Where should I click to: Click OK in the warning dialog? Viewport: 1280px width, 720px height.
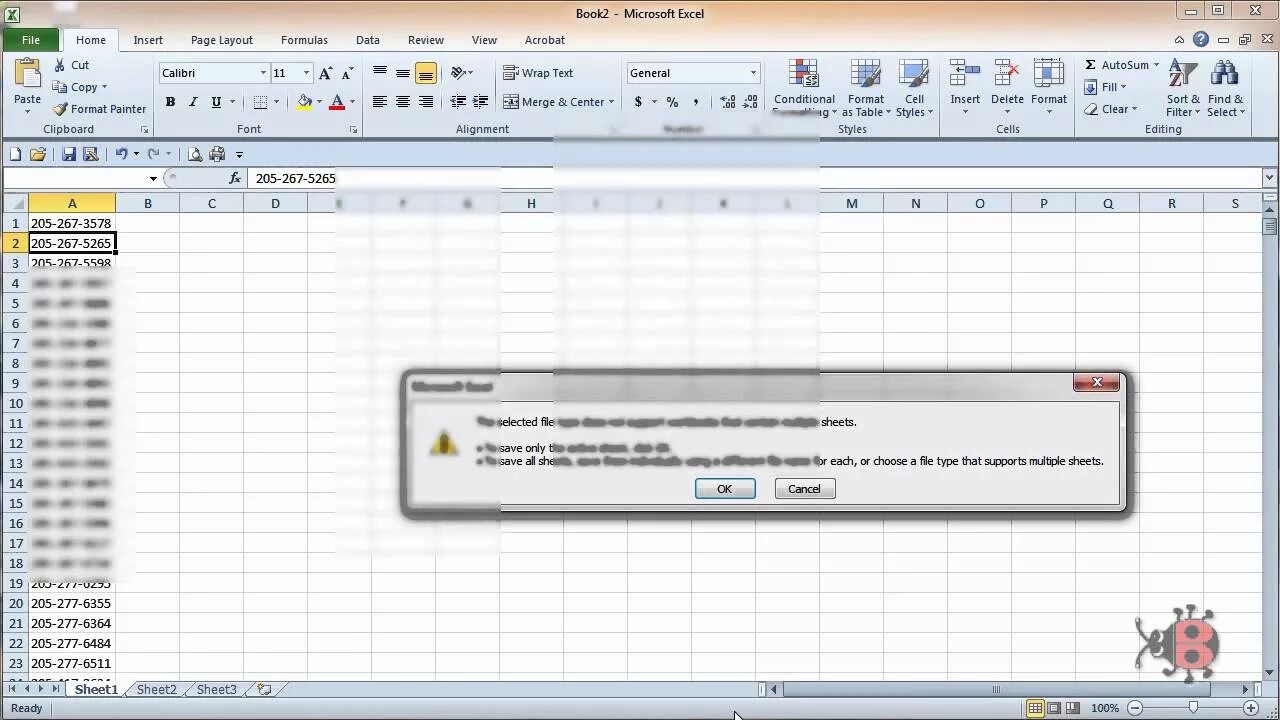pos(725,489)
